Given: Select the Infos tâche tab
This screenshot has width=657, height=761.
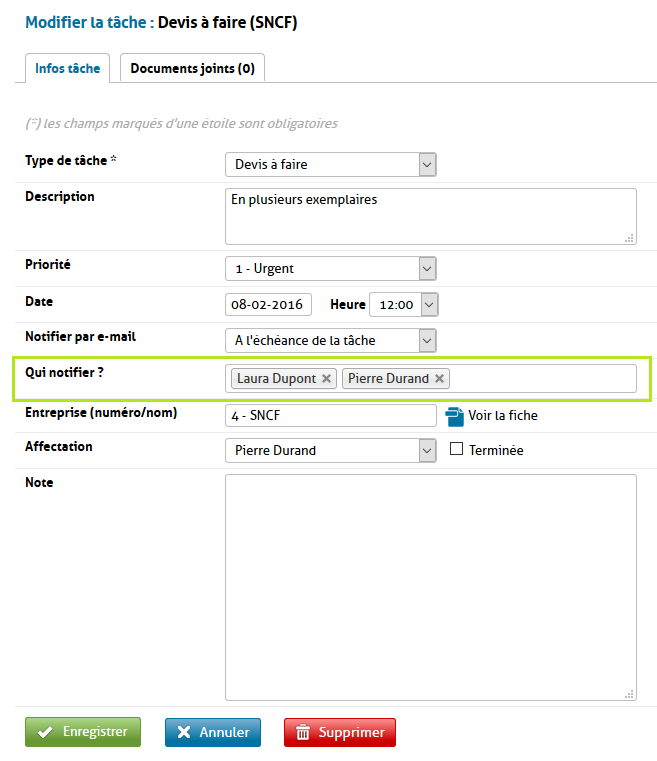Looking at the screenshot, I should 67,68.
